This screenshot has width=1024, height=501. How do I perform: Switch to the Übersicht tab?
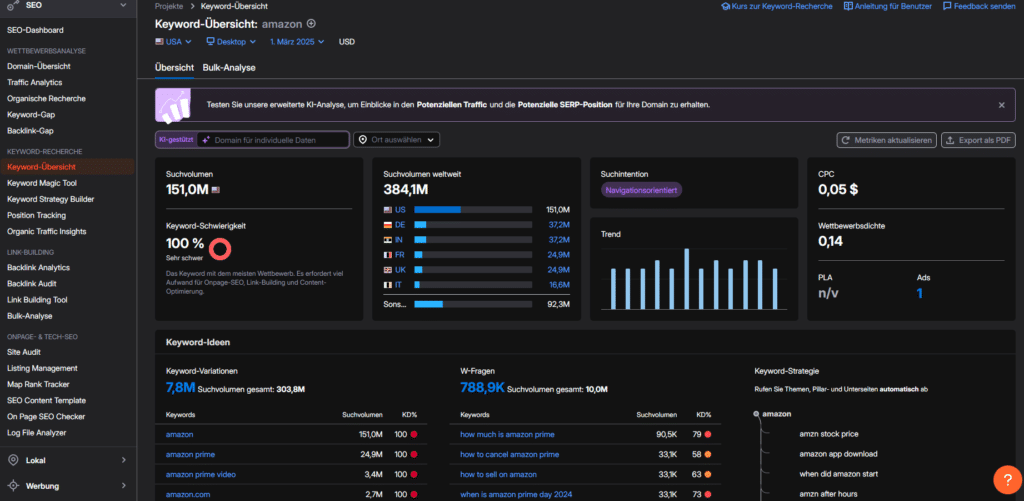point(174,67)
